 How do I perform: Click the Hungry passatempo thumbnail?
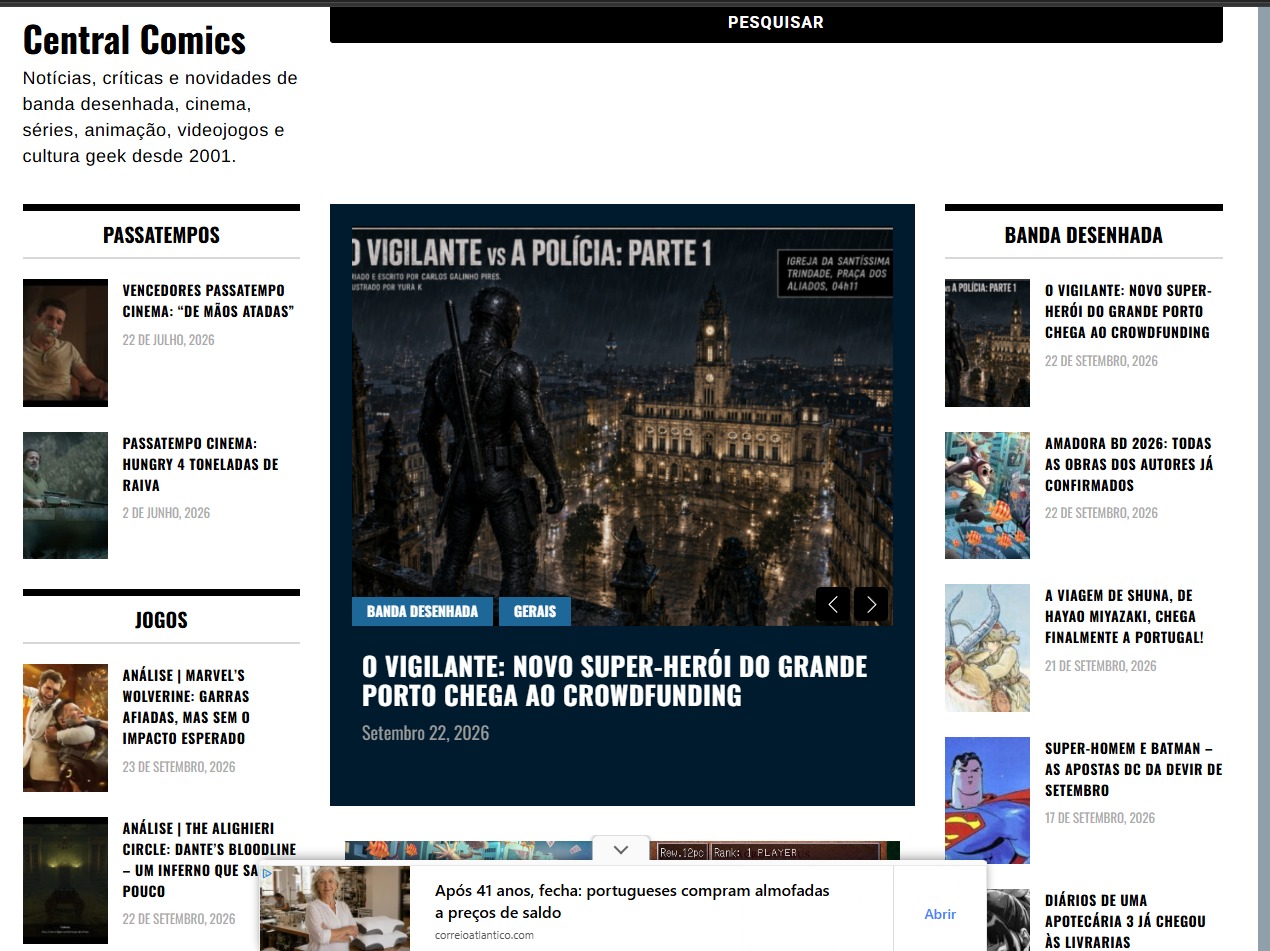[x=65, y=495]
